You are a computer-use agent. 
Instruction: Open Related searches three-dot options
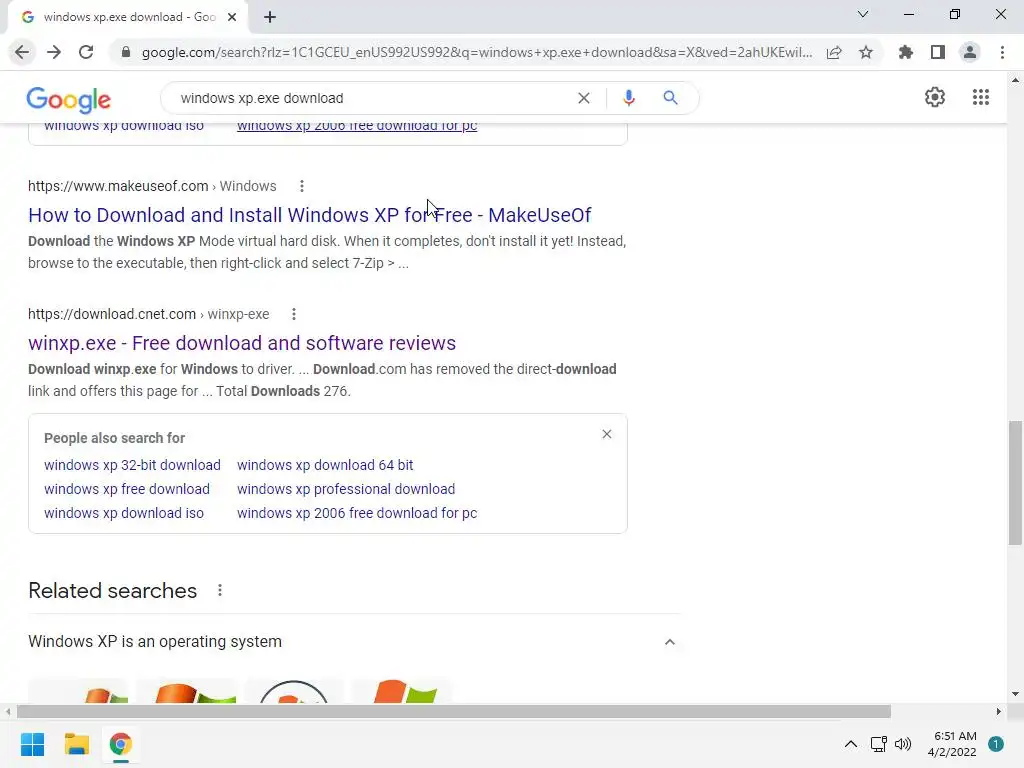click(x=220, y=590)
